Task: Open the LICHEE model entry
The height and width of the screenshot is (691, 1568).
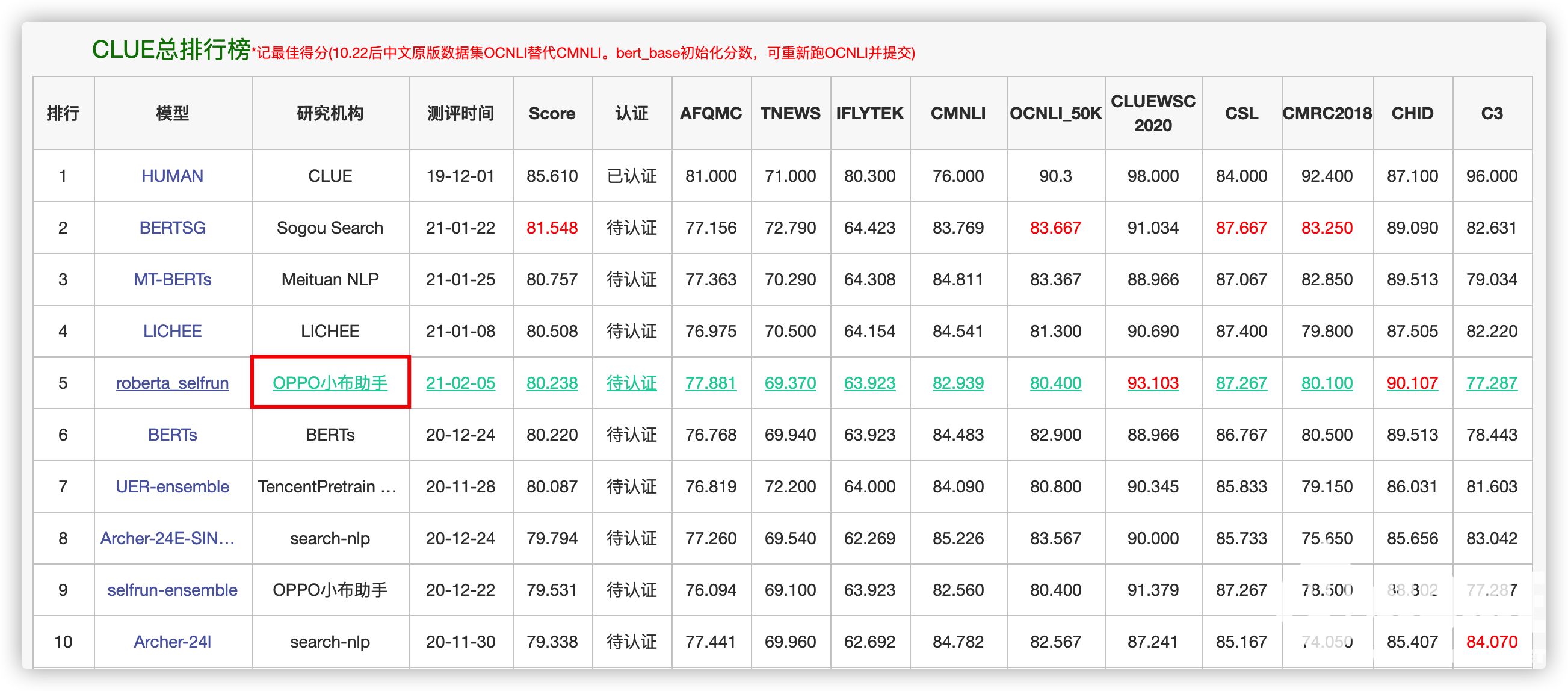Action: click(x=172, y=331)
